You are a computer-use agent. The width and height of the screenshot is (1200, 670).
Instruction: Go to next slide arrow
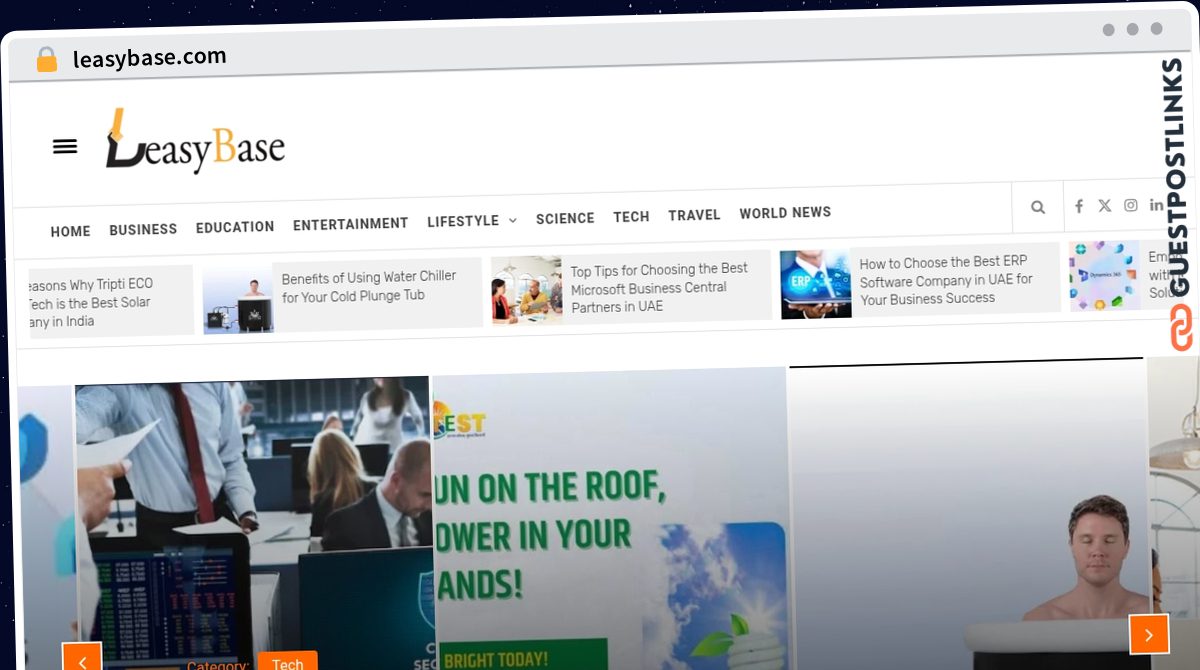[1149, 634]
